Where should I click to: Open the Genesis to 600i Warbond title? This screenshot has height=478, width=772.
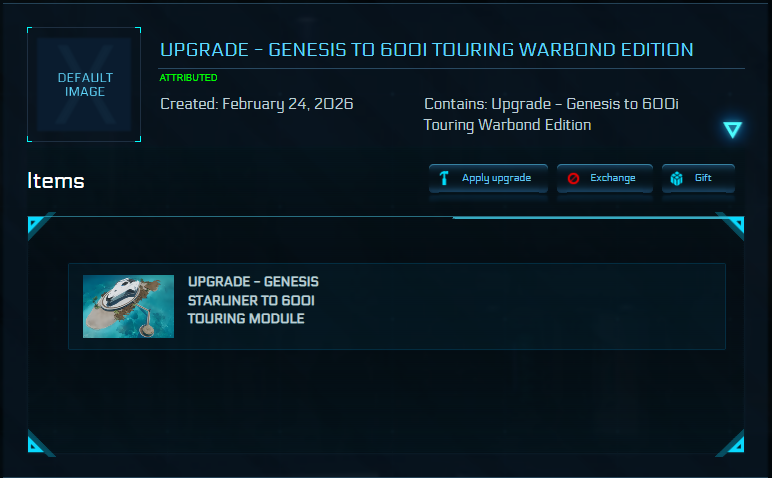pyautogui.click(x=426, y=50)
